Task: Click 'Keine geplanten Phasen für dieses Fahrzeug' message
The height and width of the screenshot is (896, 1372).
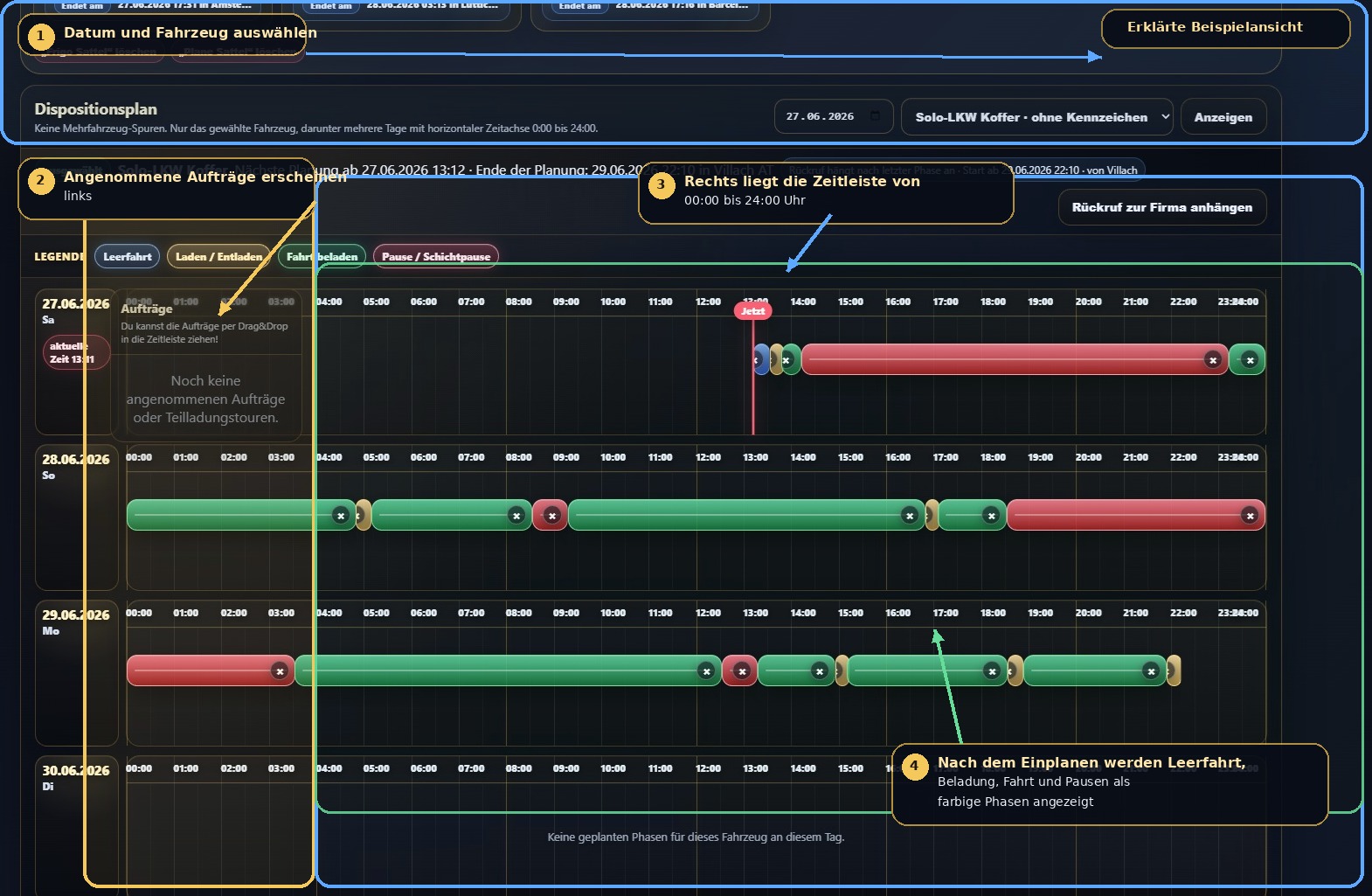Action: pos(696,837)
